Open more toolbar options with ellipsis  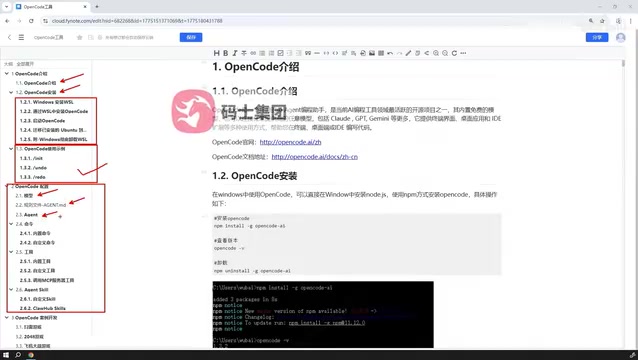(463, 53)
